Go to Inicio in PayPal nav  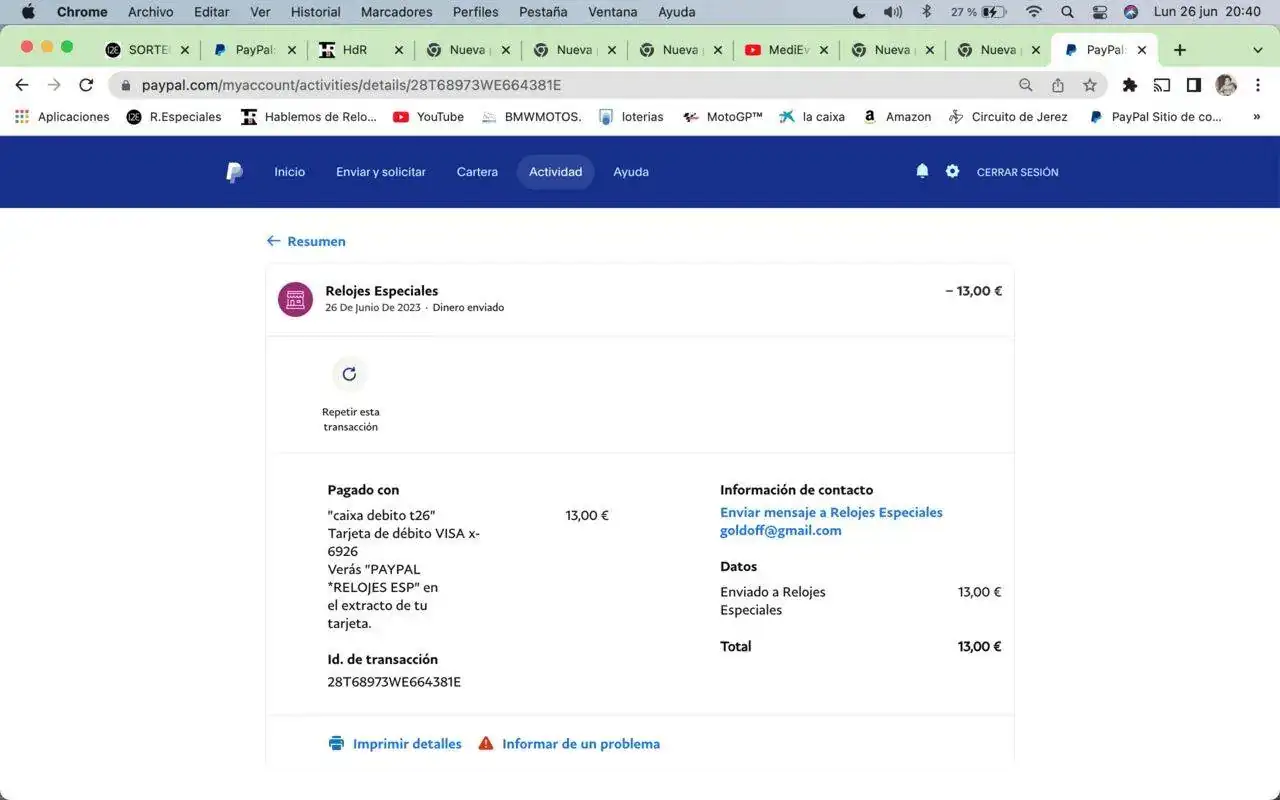click(290, 172)
